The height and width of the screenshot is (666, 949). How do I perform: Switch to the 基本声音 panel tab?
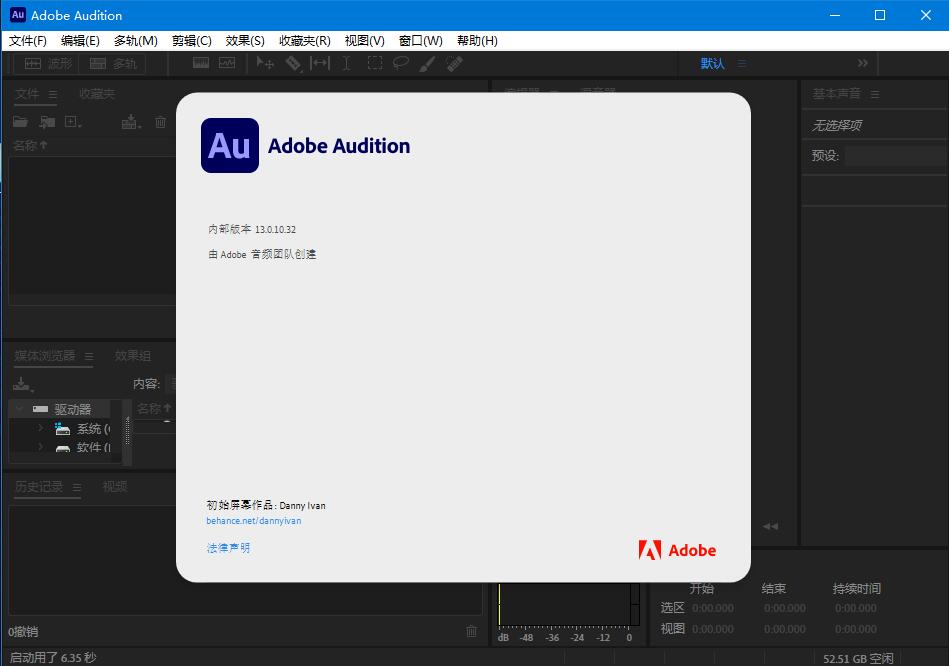pos(836,94)
